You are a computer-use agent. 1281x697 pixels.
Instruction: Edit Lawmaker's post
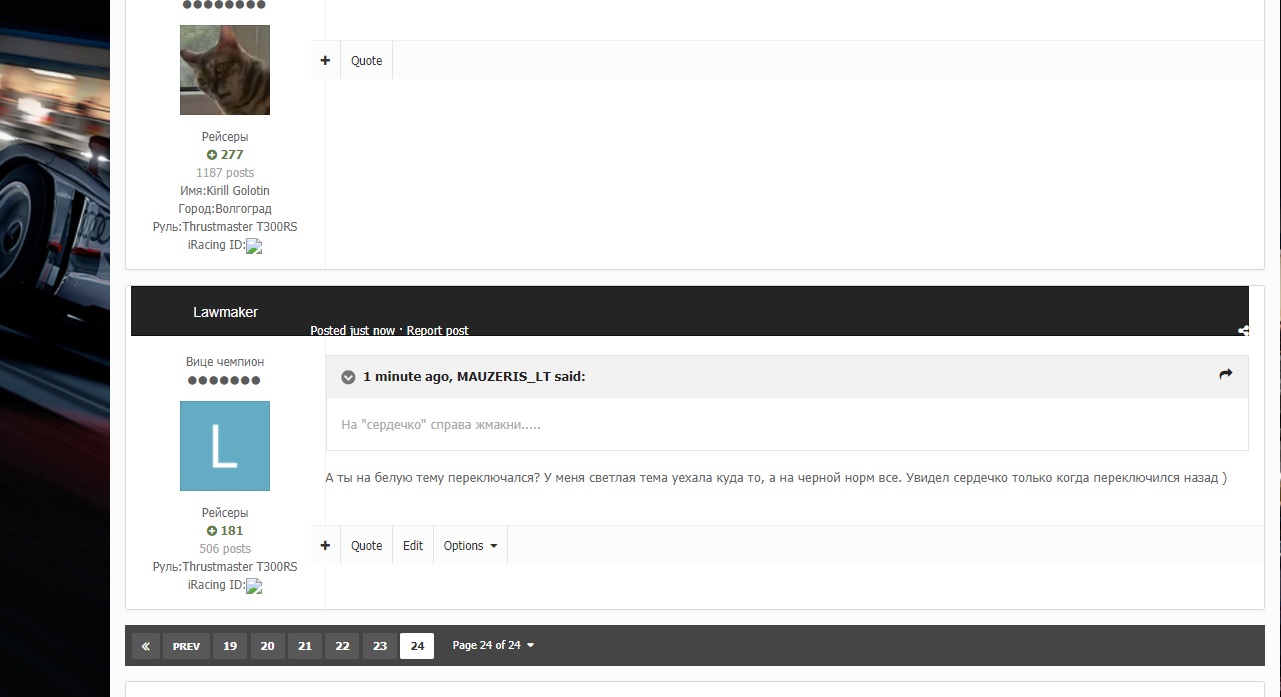click(x=413, y=546)
